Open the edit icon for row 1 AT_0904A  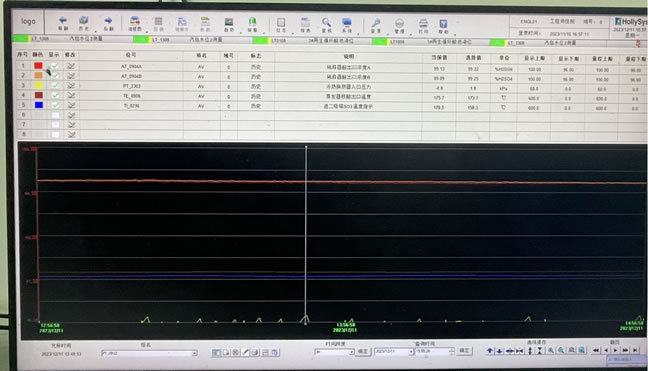(x=71, y=66)
